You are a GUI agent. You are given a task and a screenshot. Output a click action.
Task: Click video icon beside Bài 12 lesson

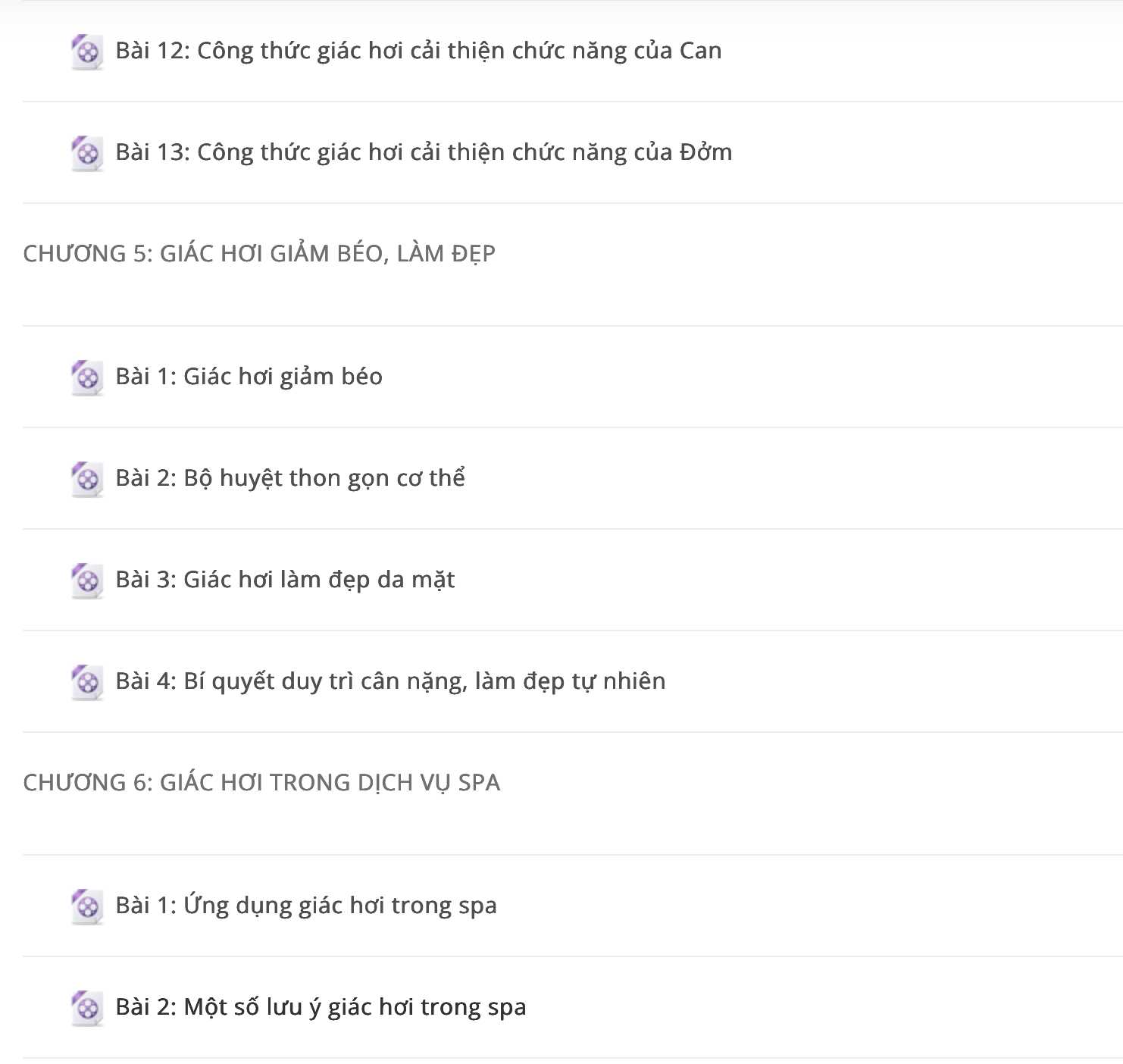pyautogui.click(x=87, y=52)
